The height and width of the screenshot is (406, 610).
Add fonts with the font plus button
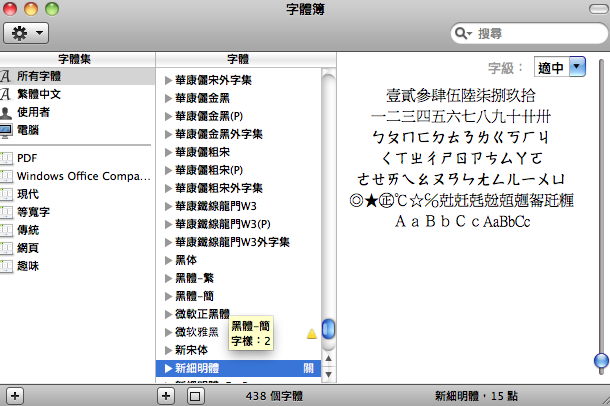click(x=166, y=396)
